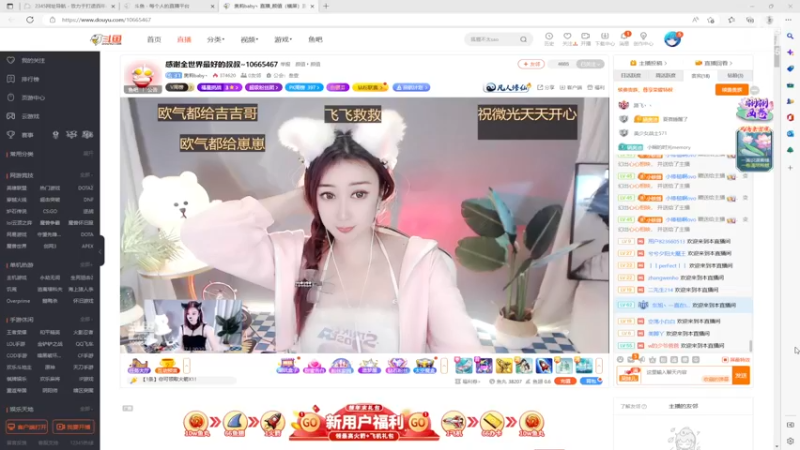
Task: Click the orange 充值 recharge button
Action: pyautogui.click(x=565, y=381)
